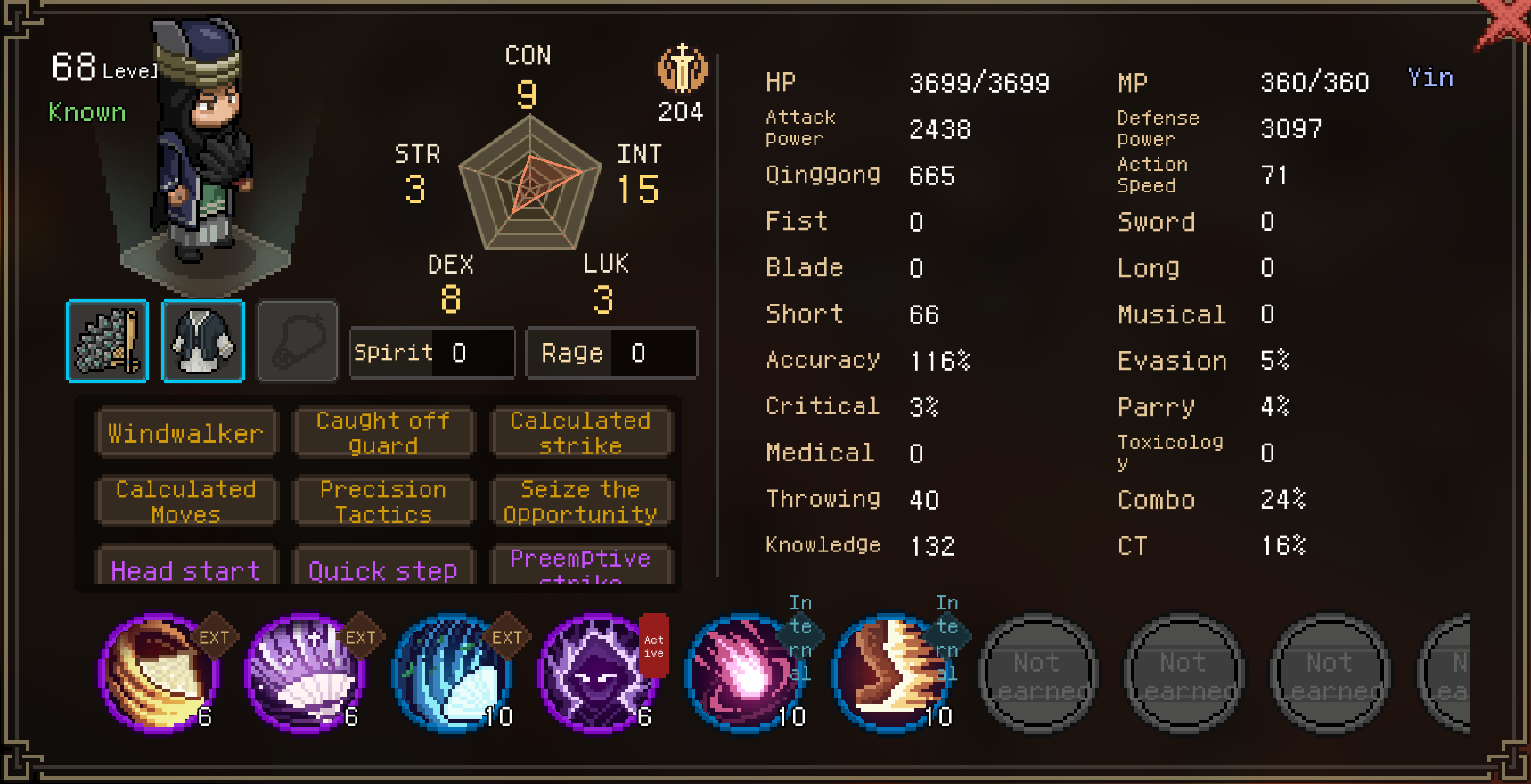Select the Windwalker trait

point(186,433)
